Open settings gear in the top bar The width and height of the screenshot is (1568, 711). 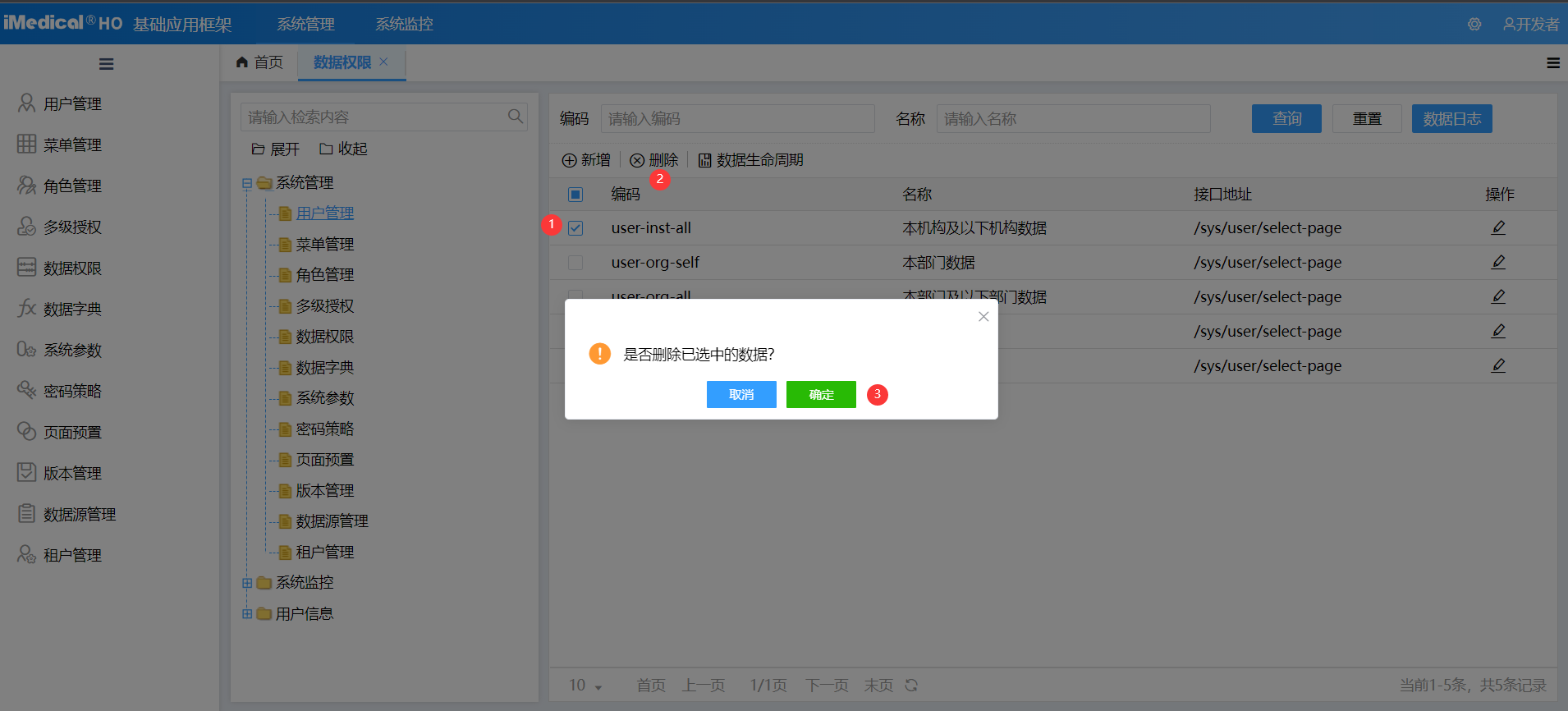1474,25
